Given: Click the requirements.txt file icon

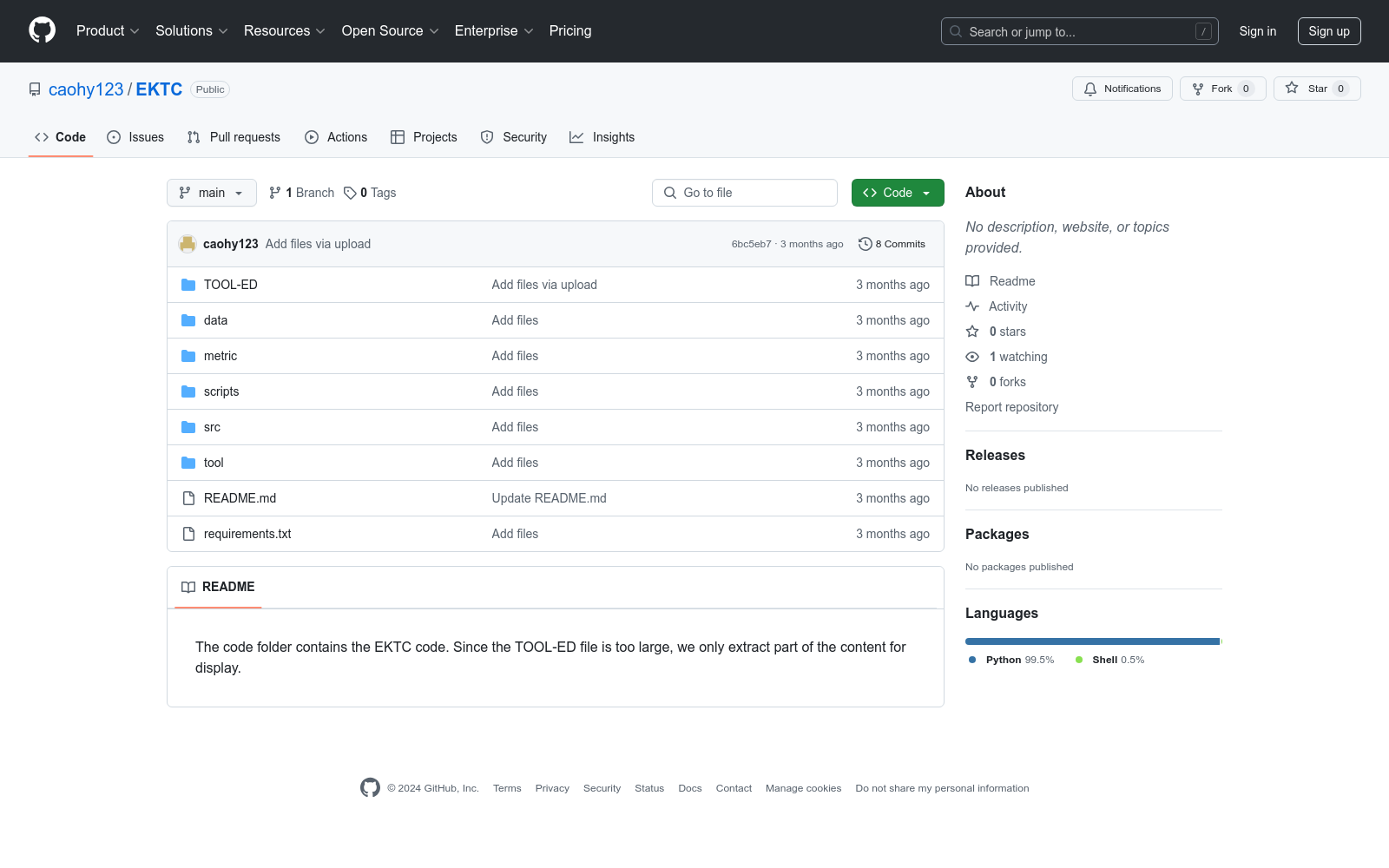Looking at the screenshot, I should (x=188, y=534).
